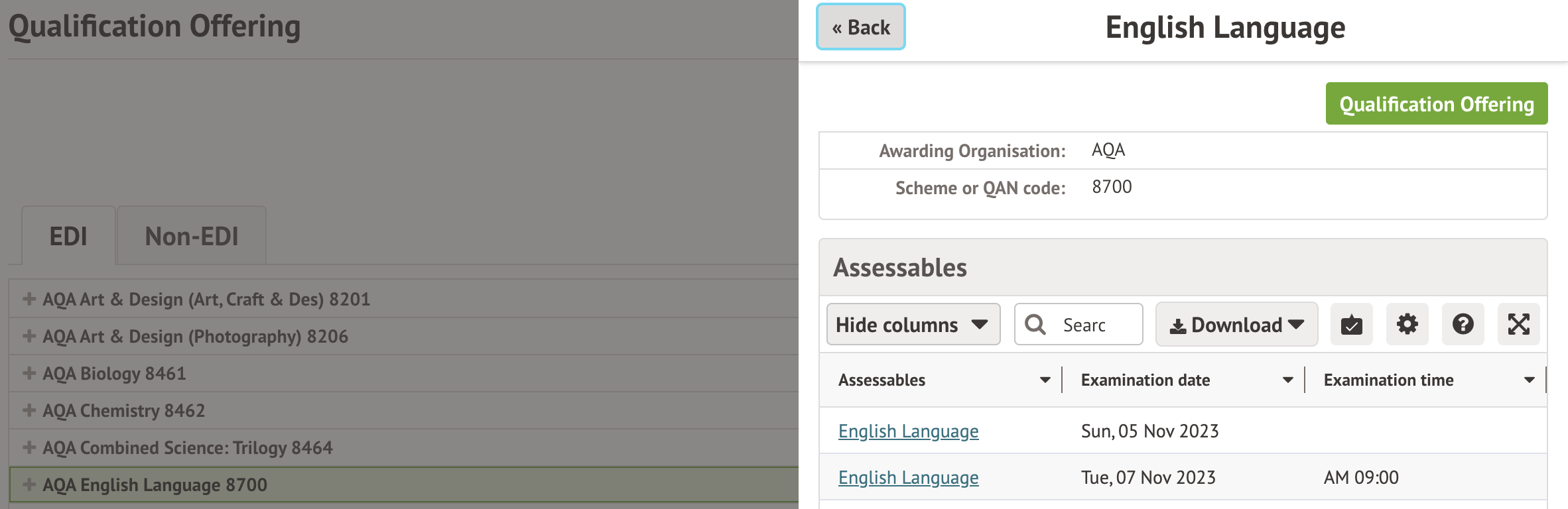The image size is (1568, 509).
Task: Click the calendar check icon in toolbar
Action: point(1351,325)
